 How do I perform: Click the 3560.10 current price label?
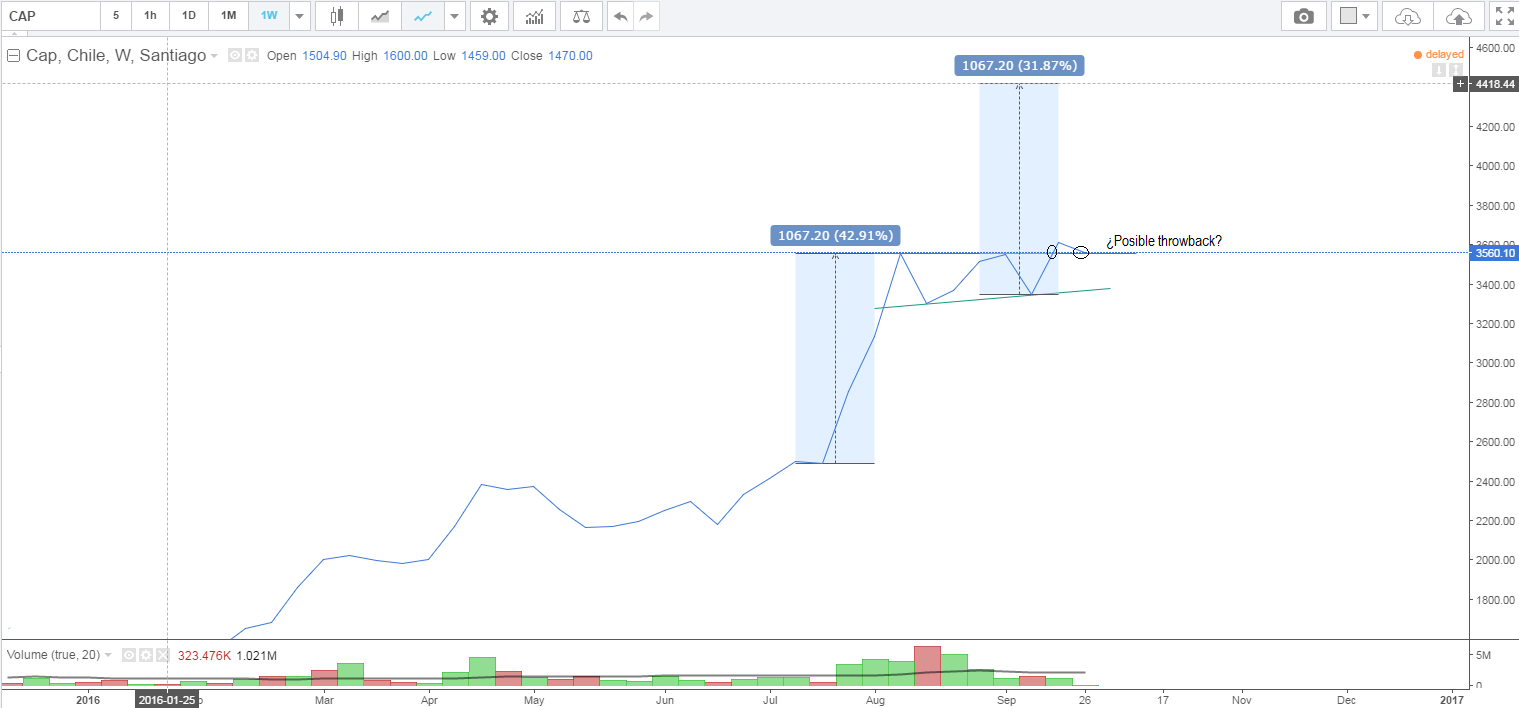tap(1494, 253)
